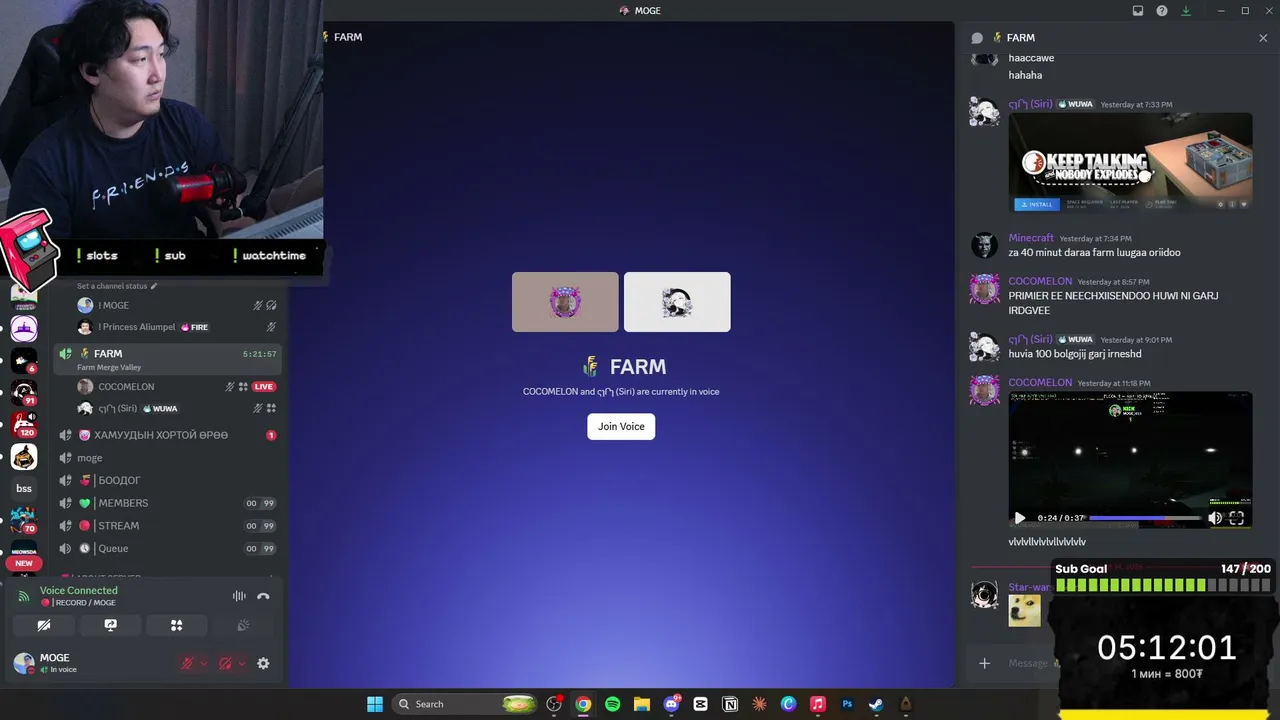Join the MEMBERS voice channel
This screenshot has width=1280, height=720.
tap(168, 503)
